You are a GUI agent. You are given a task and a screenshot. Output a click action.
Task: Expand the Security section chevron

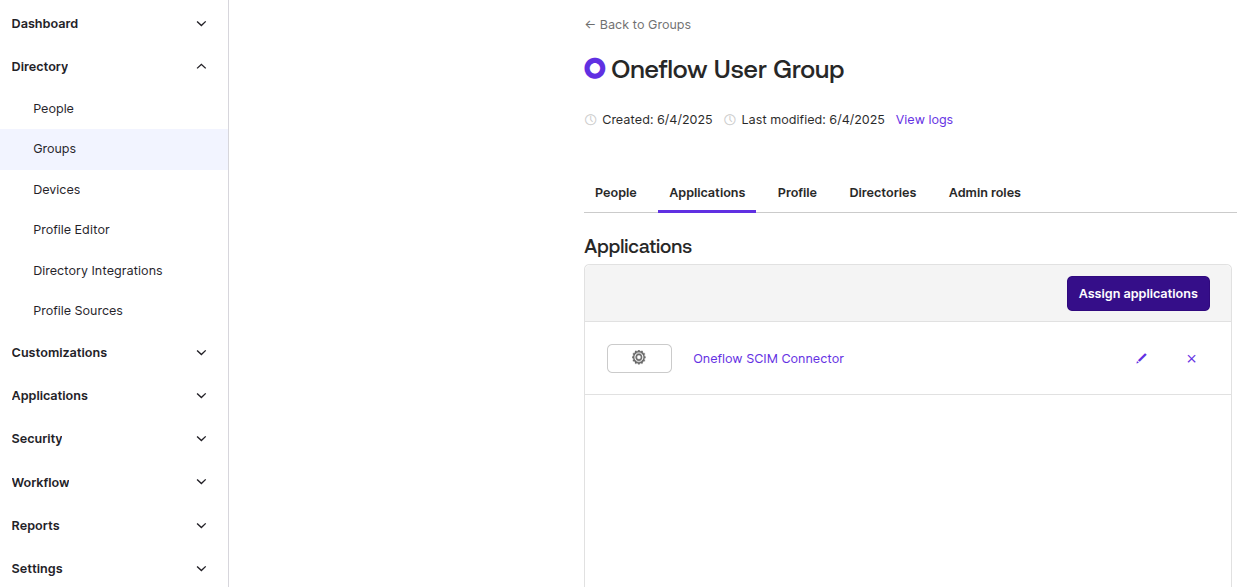pyautogui.click(x=201, y=439)
